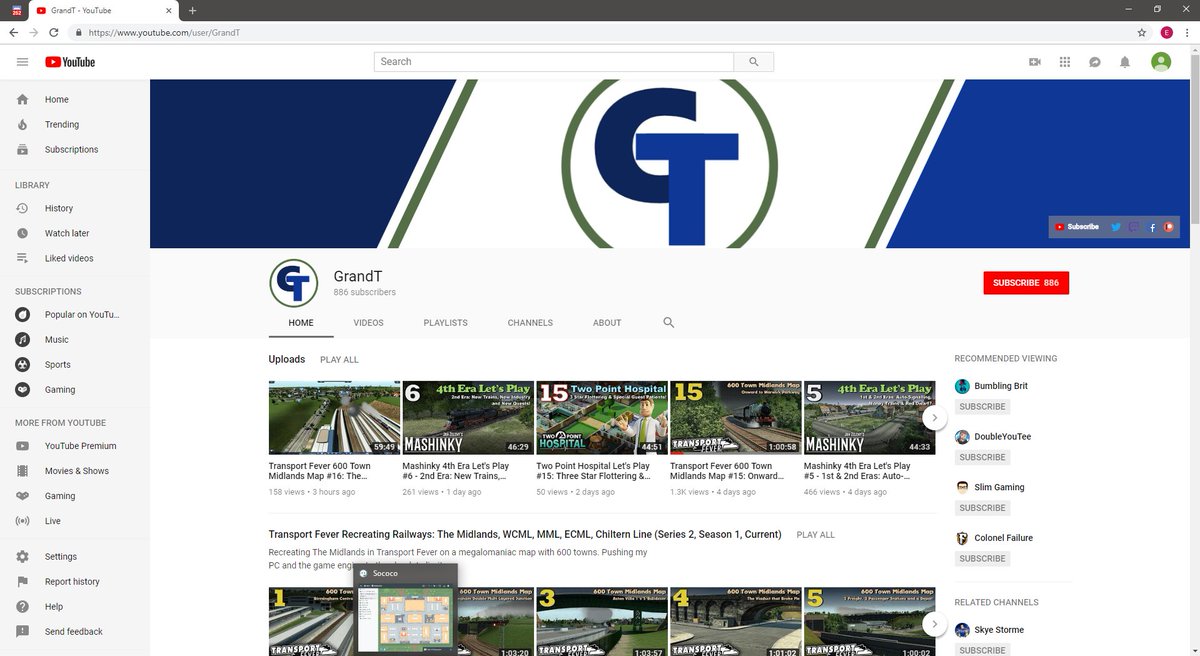Subscribe to Bumbling Brit
The width and height of the screenshot is (1200, 656).
(982, 407)
